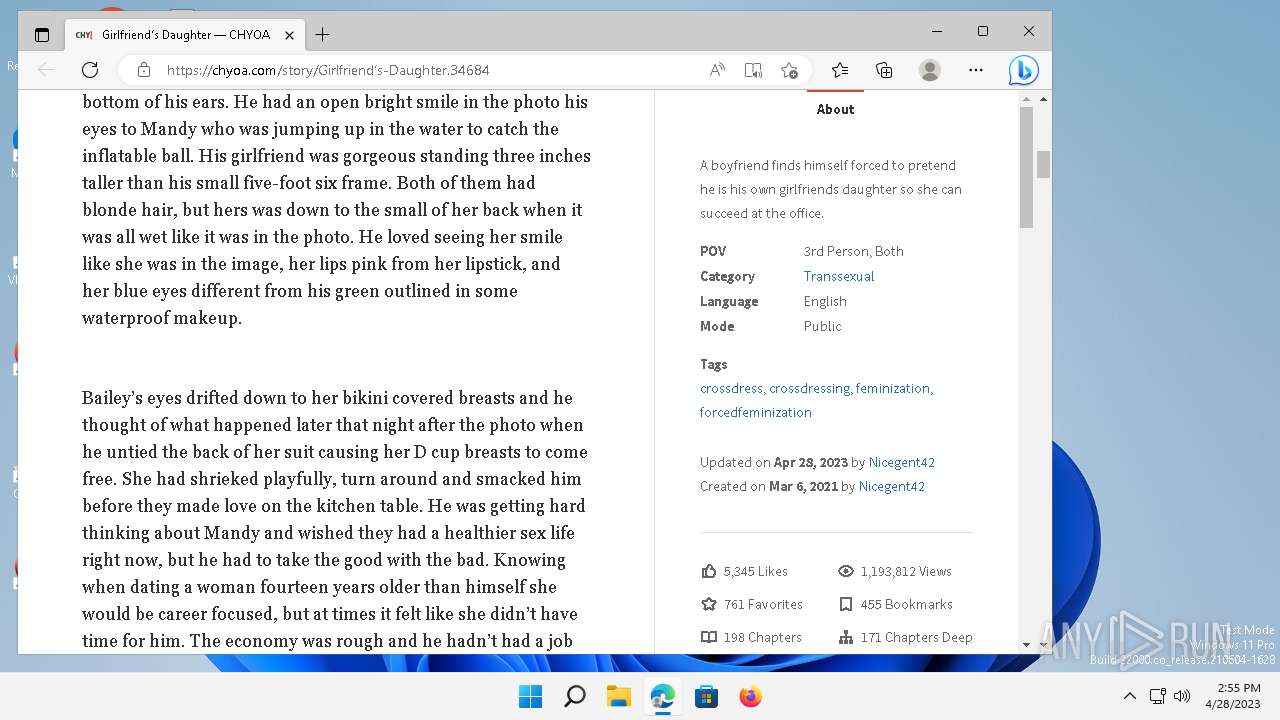This screenshot has width=1280, height=720.
Task: Open Read Aloud icon in address bar
Action: pos(717,70)
